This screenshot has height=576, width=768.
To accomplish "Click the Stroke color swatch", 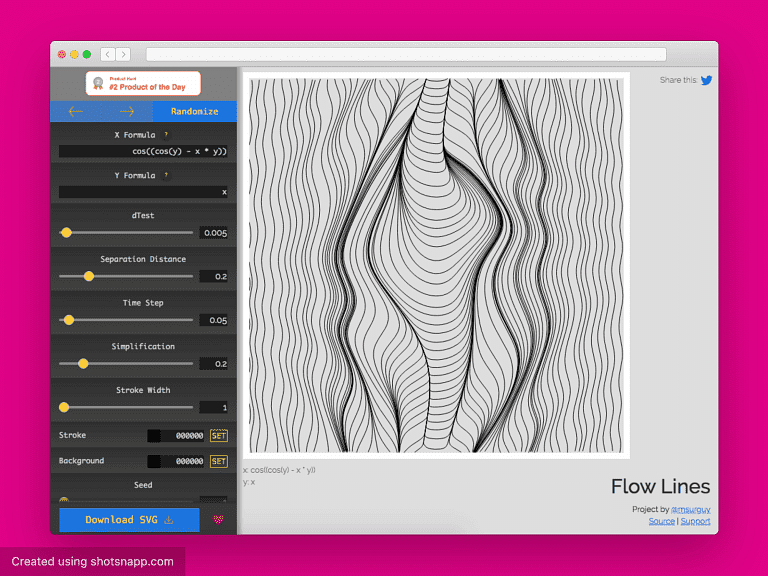I will click(154, 436).
